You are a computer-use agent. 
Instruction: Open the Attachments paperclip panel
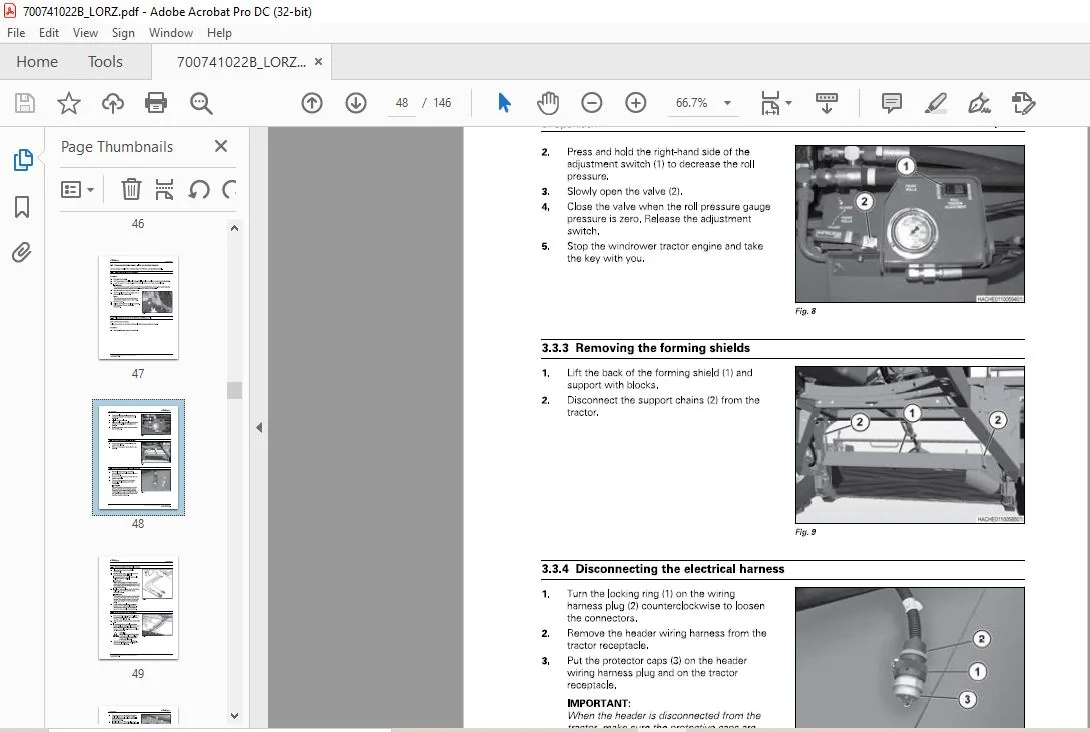(x=22, y=252)
